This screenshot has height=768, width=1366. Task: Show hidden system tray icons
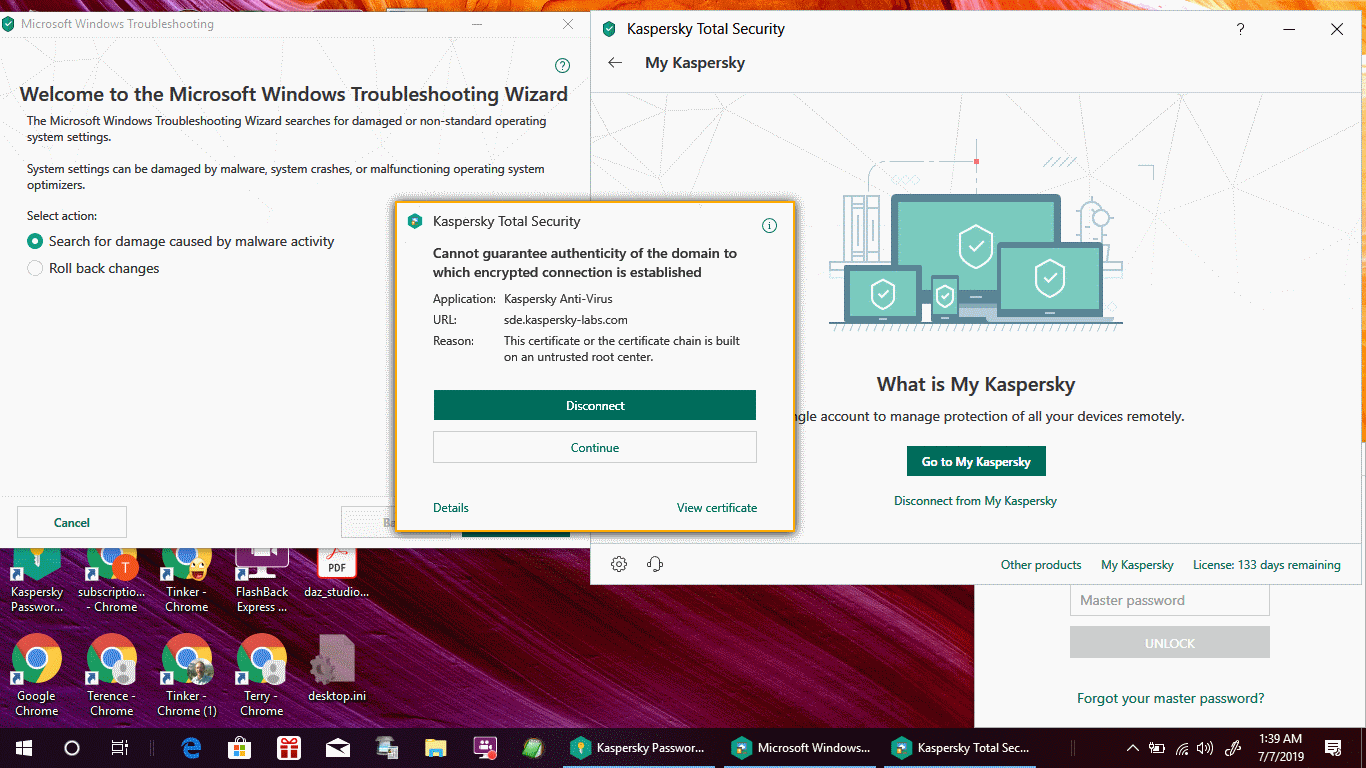[1133, 748]
